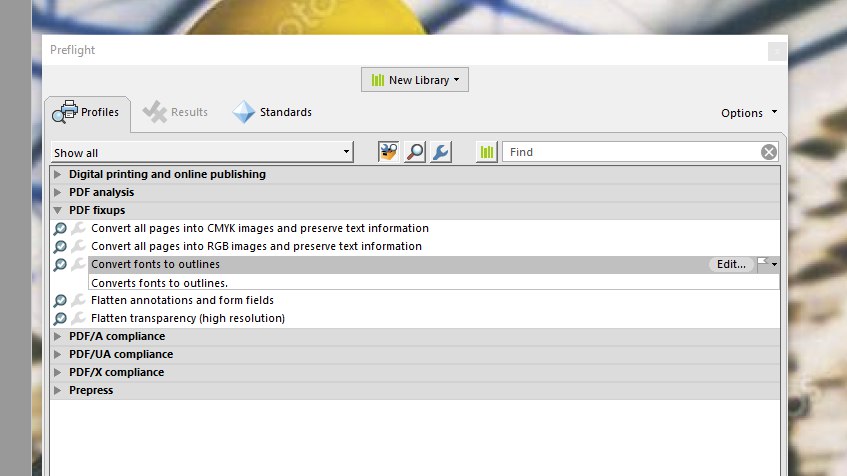Select Convert all pages into RGB images profile
847x476 pixels.
click(x=256, y=246)
